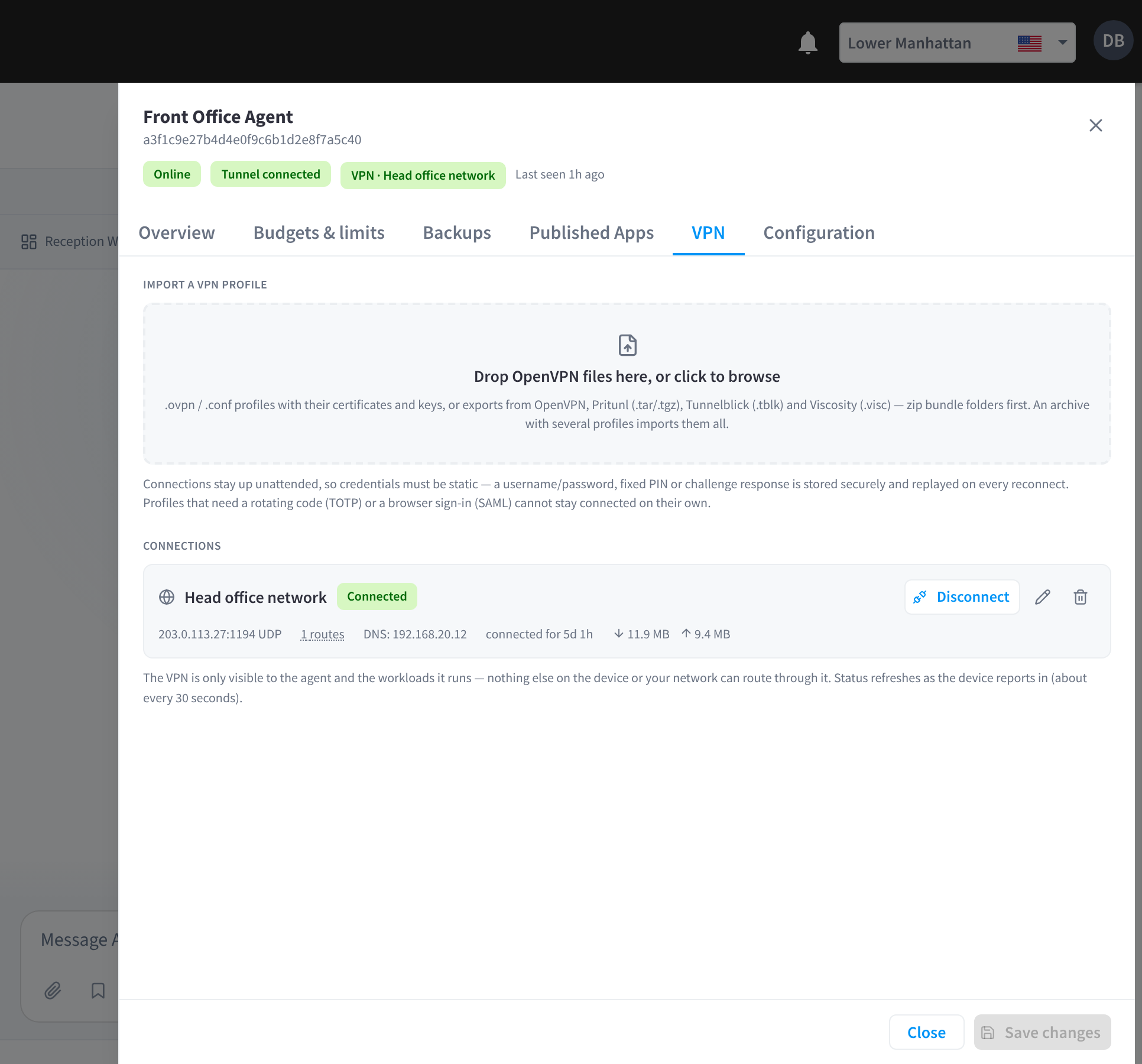
Task: Click 'Drop OpenVPN files here' browse text
Action: click(x=627, y=377)
